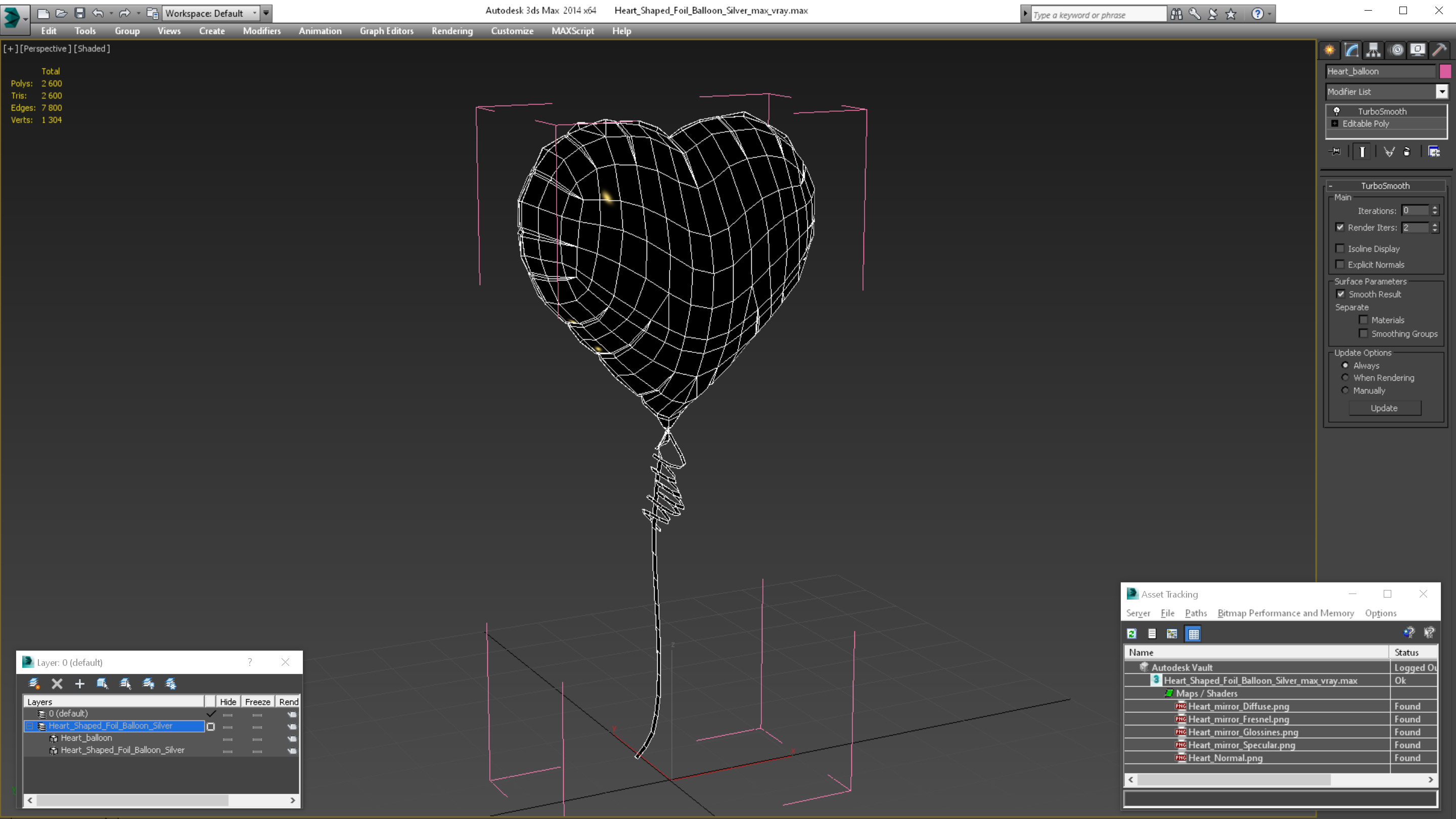The width and height of the screenshot is (1456, 819).
Task: Refresh the Asset Tracking list
Action: coord(1131,633)
